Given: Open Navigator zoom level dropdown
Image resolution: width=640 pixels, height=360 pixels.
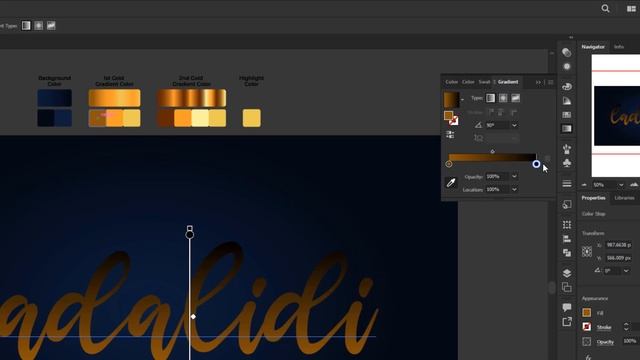Looking at the screenshot, I should (x=621, y=185).
